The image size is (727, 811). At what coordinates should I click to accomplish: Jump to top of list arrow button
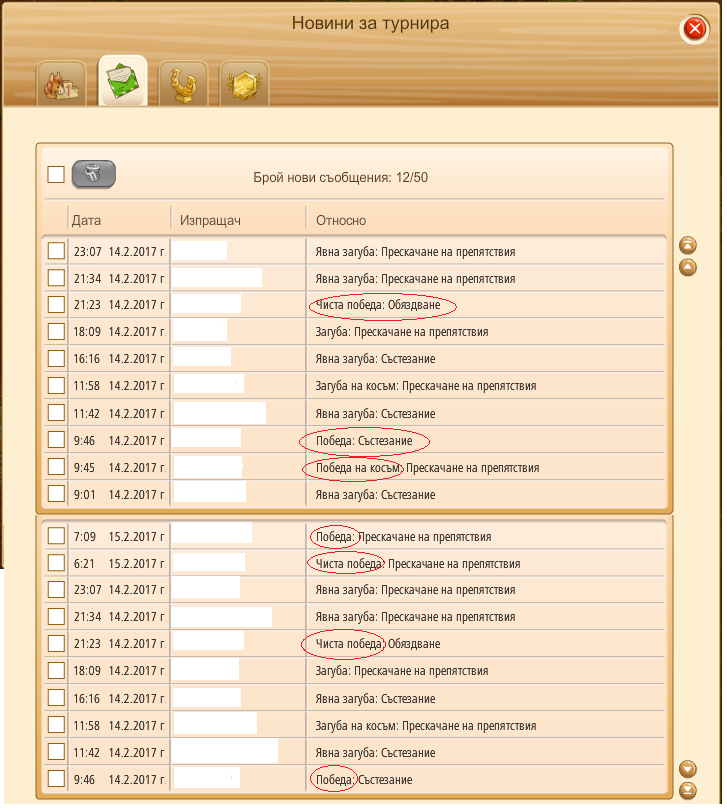pos(688,245)
